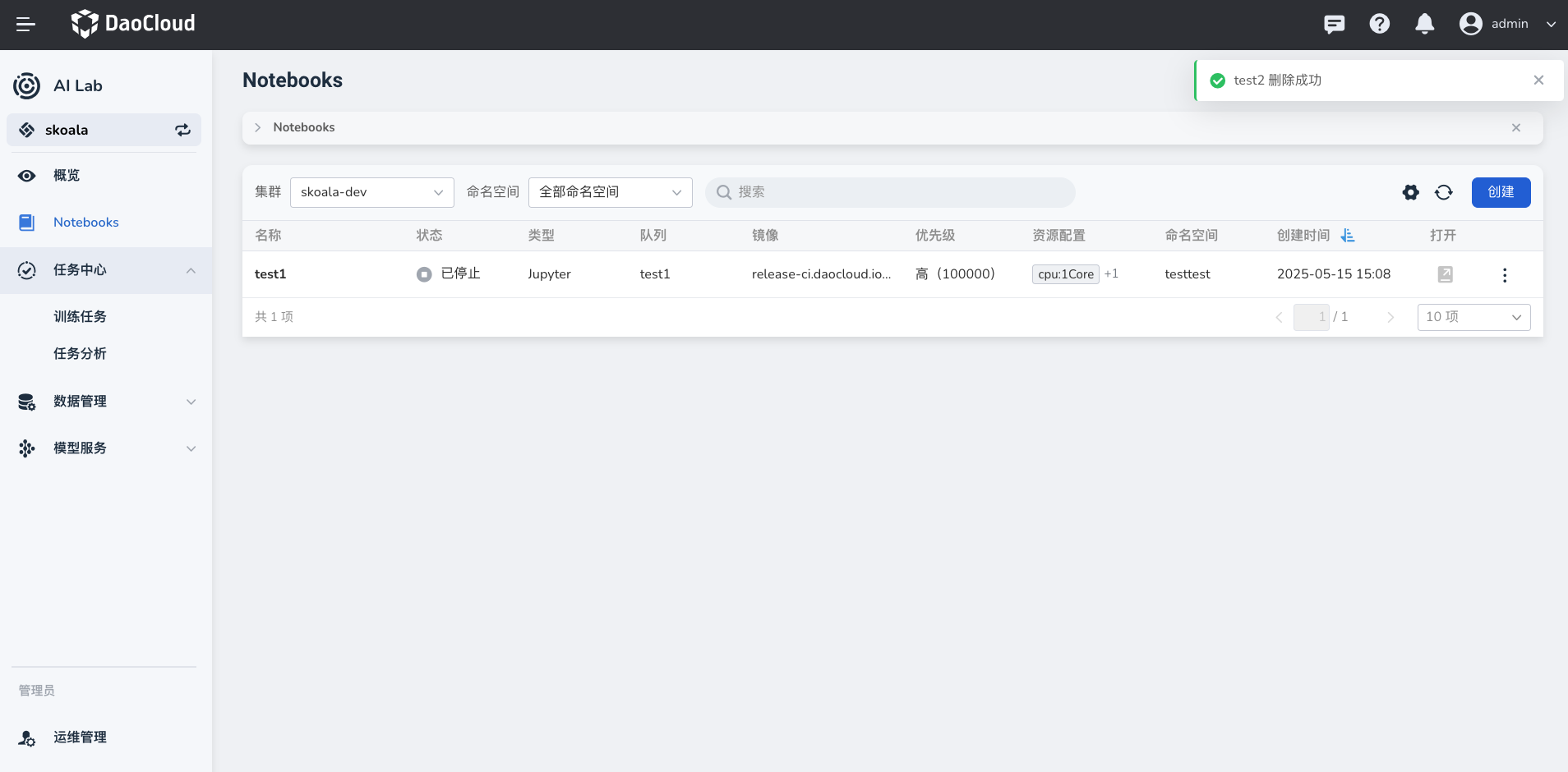The width and height of the screenshot is (1568, 772).
Task: Open the notifications bell
Action: tap(1424, 24)
